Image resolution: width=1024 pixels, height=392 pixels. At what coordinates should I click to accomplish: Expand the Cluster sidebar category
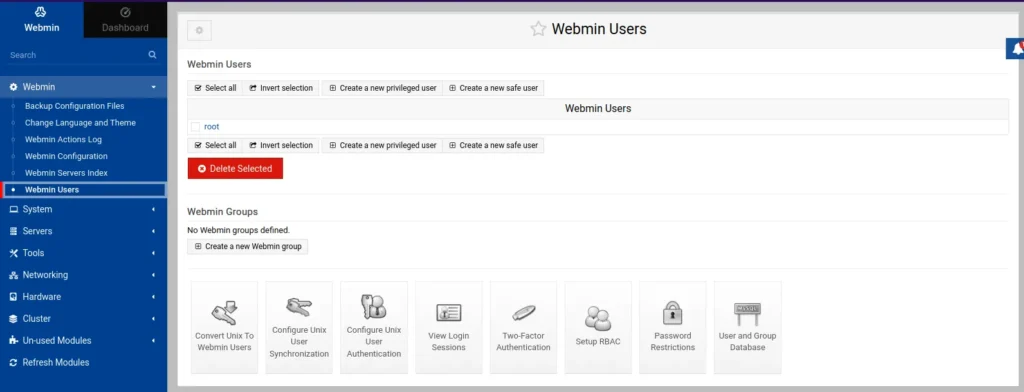pos(84,319)
